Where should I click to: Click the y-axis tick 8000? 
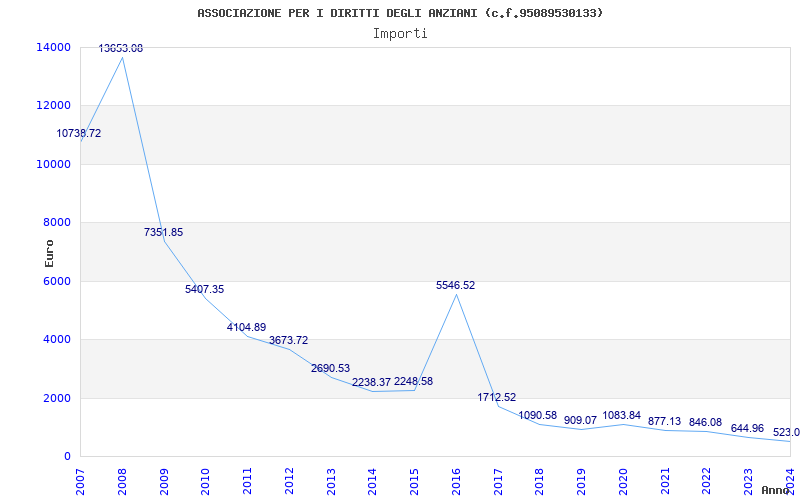(x=57, y=222)
